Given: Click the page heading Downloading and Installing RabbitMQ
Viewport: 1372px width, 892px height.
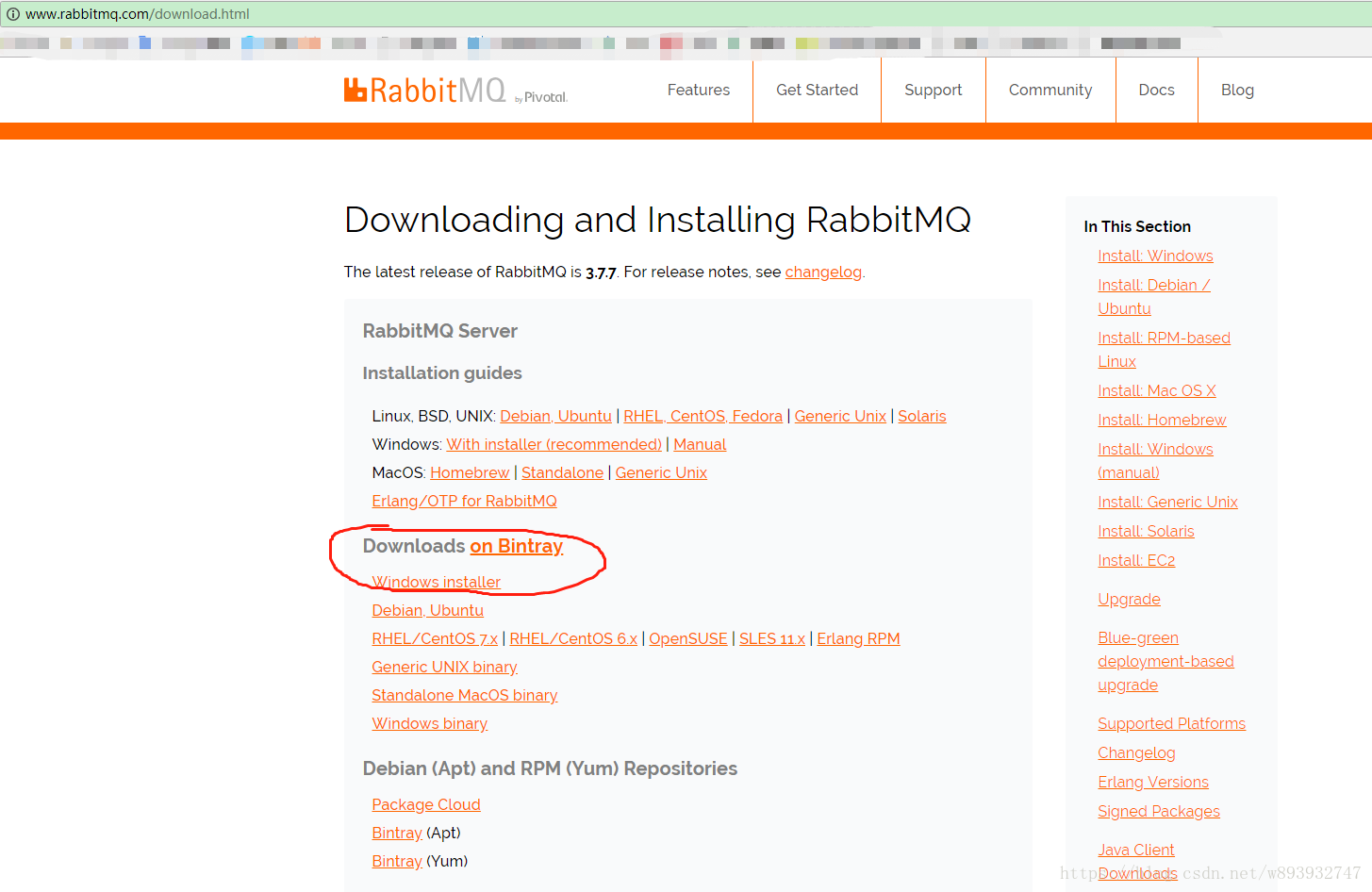Looking at the screenshot, I should [x=657, y=220].
